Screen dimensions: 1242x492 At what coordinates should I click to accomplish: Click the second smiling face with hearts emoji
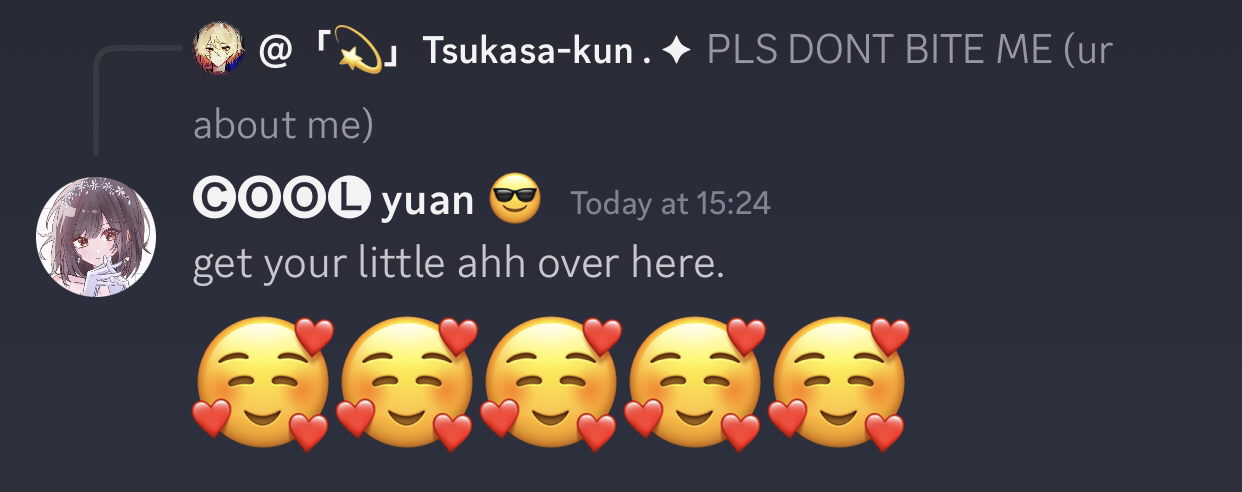point(407,383)
